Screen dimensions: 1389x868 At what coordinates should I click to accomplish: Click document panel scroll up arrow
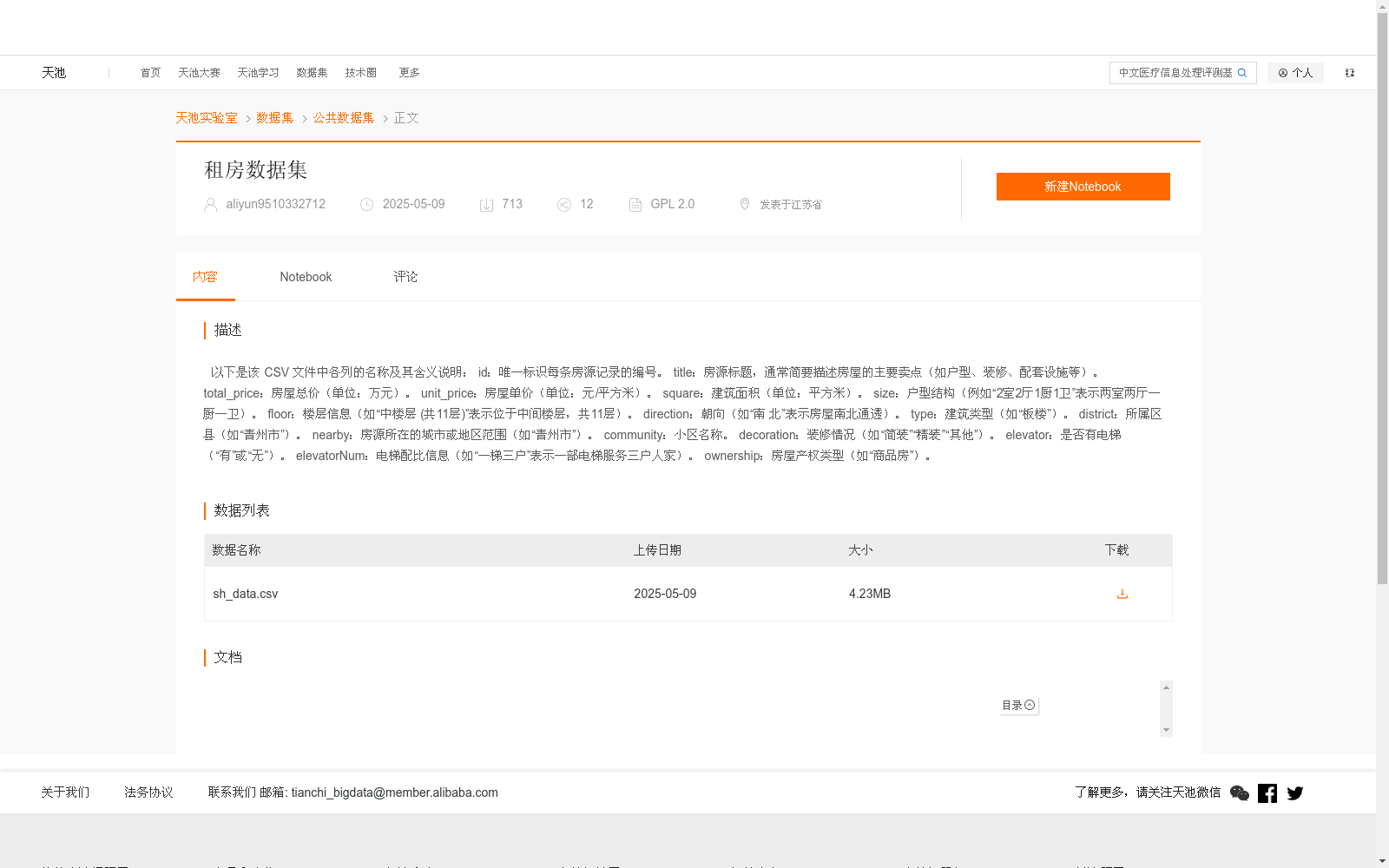click(1167, 687)
